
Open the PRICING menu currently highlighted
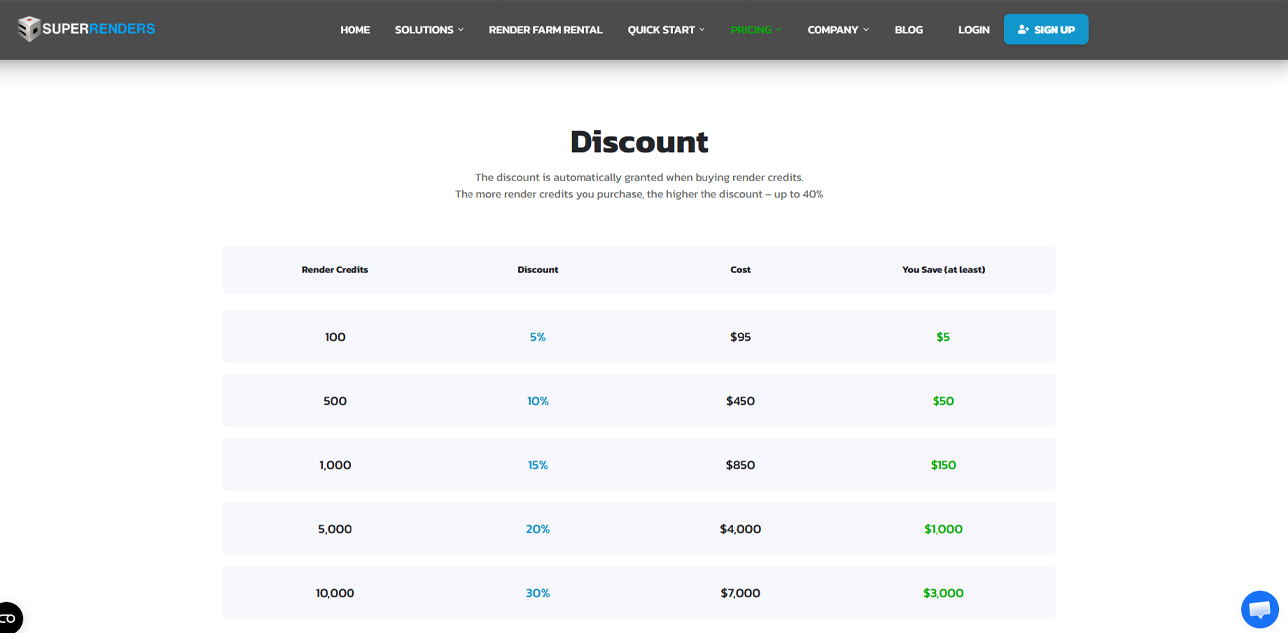coord(755,29)
